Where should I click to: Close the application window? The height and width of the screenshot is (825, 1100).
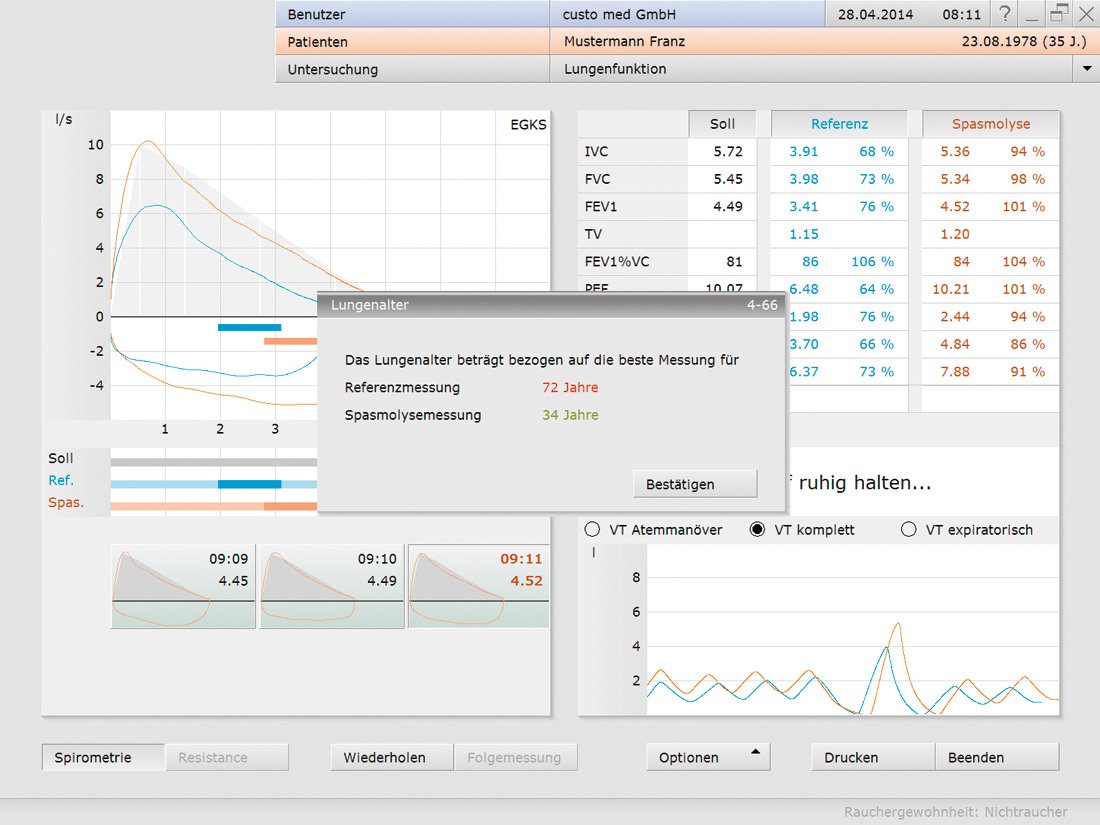[1085, 14]
